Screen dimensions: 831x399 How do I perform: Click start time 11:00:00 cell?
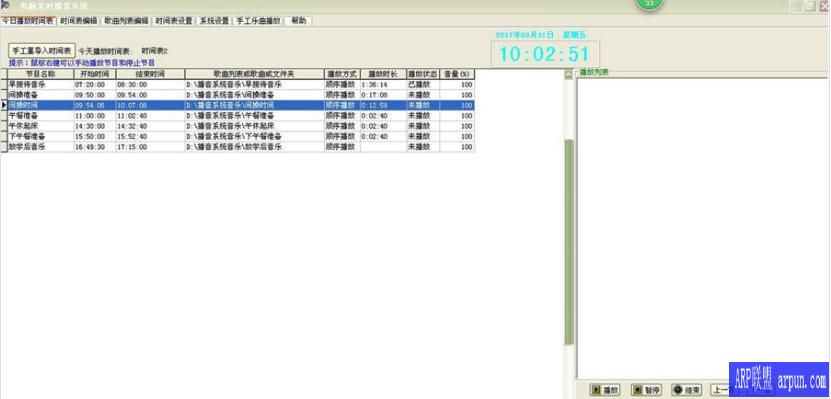pos(95,116)
